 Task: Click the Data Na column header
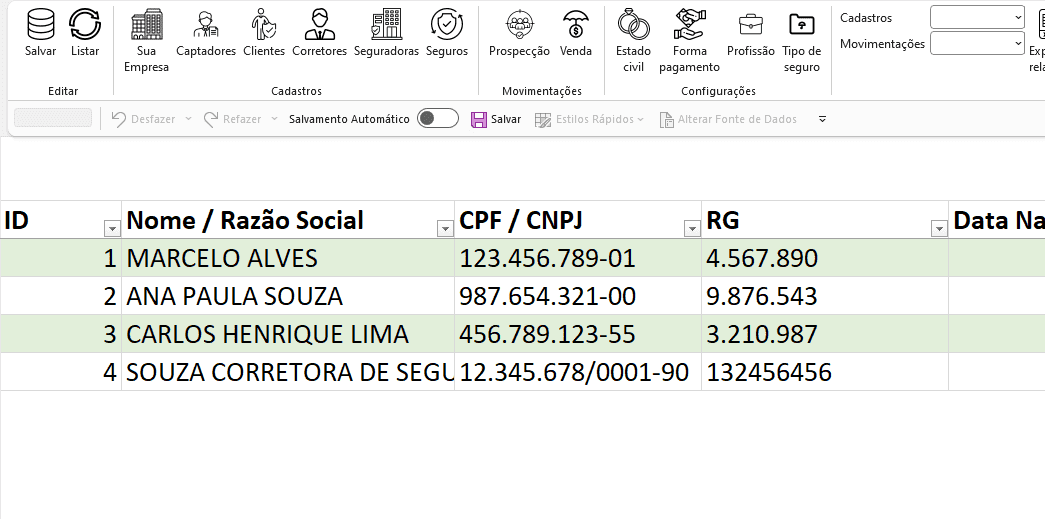click(x=997, y=220)
